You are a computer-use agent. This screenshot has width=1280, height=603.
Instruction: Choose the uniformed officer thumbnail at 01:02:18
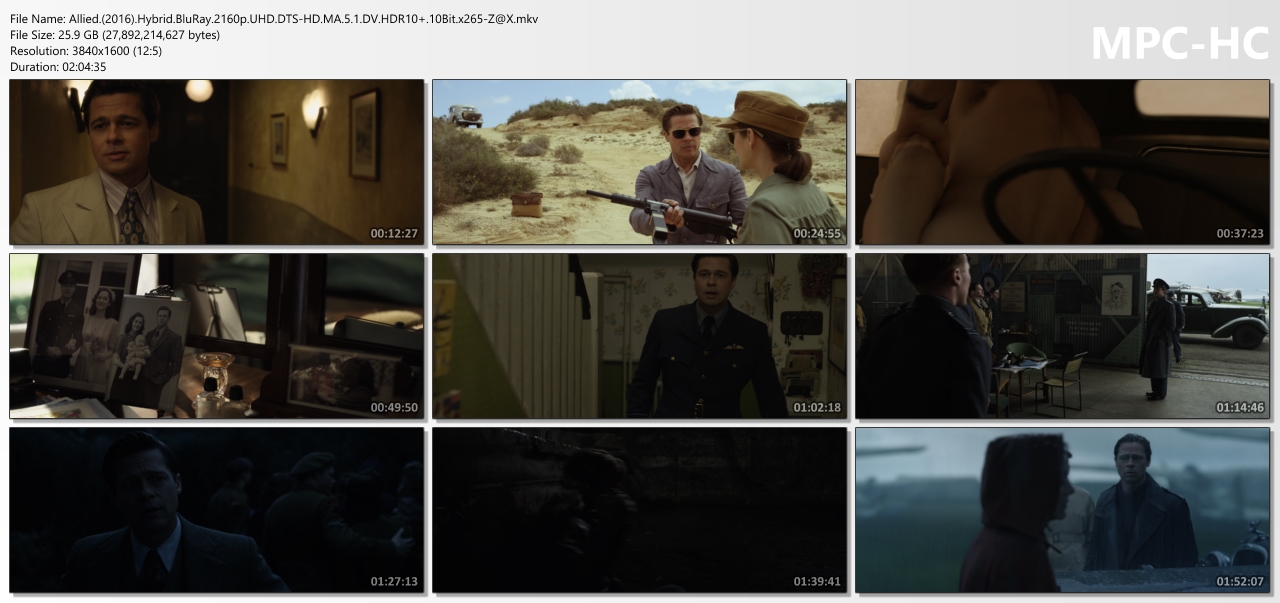point(640,336)
